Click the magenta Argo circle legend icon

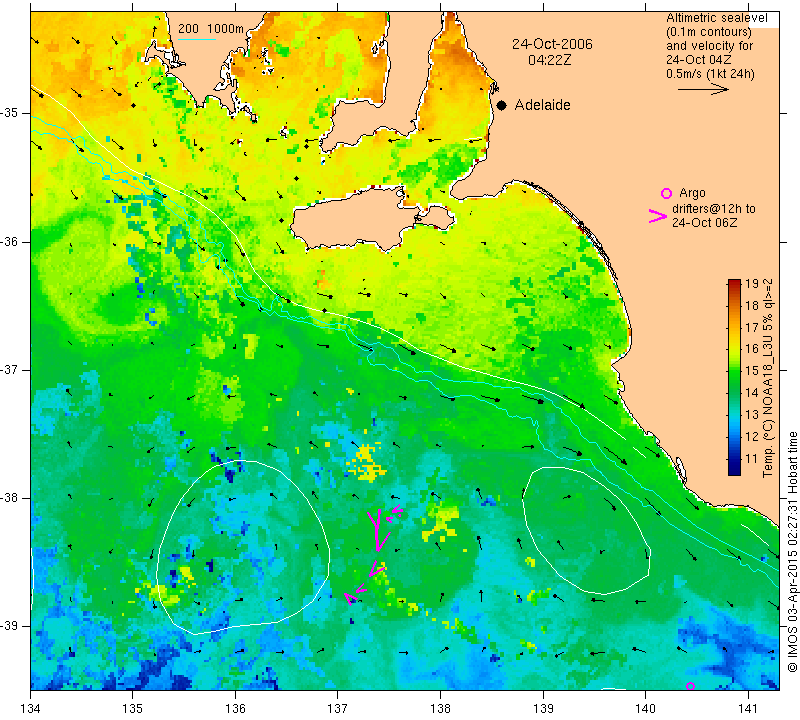coord(666,193)
